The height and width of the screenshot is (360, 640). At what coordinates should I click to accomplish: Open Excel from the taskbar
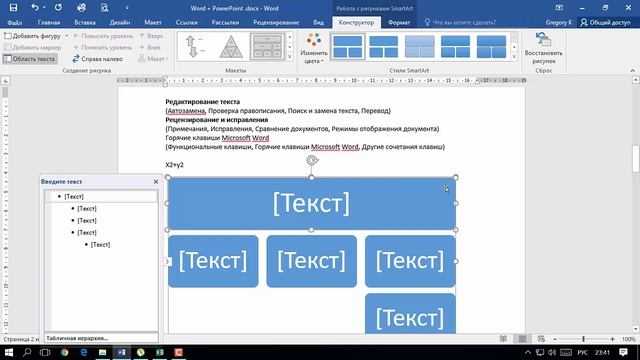click(160, 352)
